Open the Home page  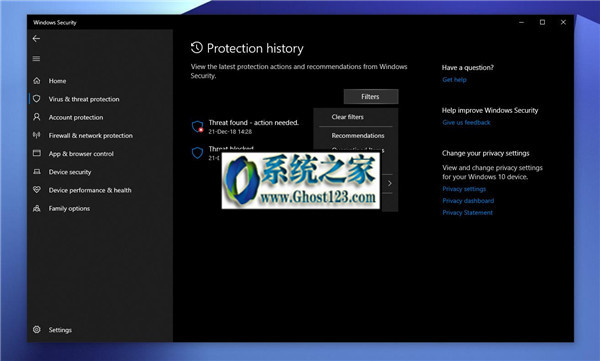pyautogui.click(x=57, y=81)
